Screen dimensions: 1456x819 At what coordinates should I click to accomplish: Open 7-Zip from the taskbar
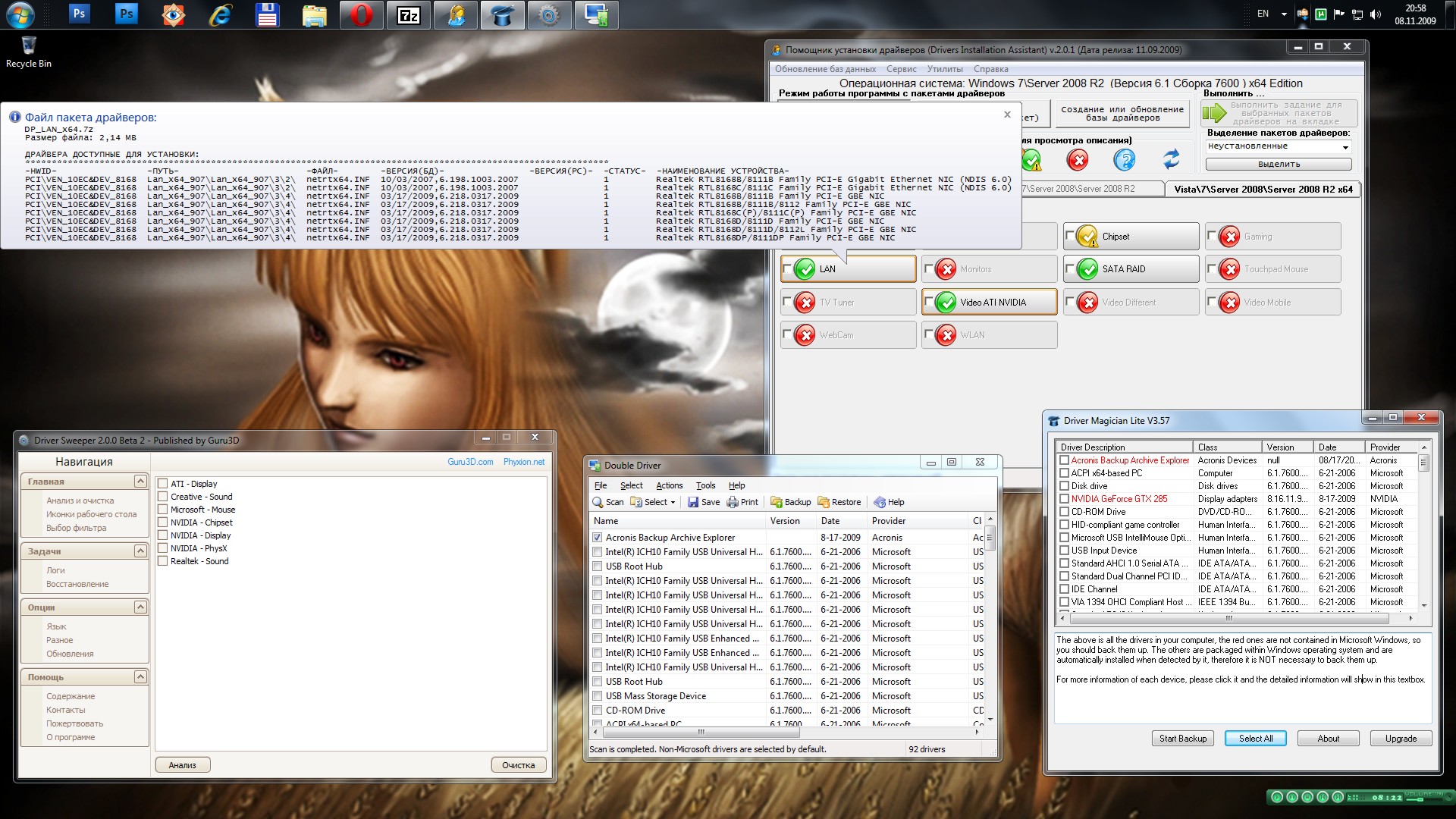point(409,15)
